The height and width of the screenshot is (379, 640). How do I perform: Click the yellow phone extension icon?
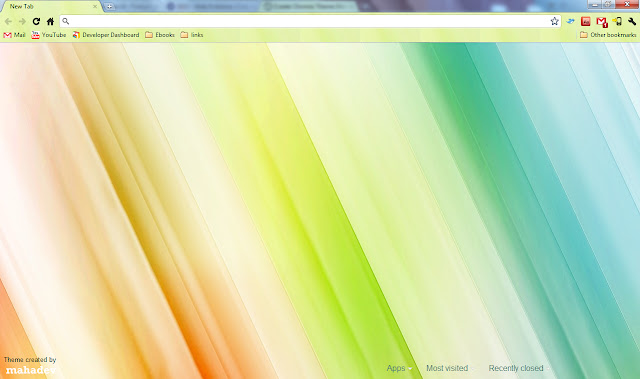coord(617,21)
